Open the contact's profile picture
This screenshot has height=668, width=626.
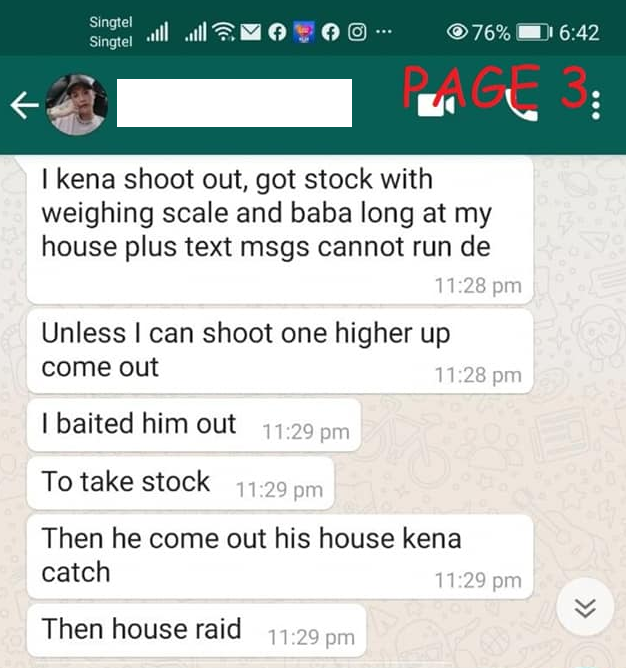pyautogui.click(x=77, y=105)
